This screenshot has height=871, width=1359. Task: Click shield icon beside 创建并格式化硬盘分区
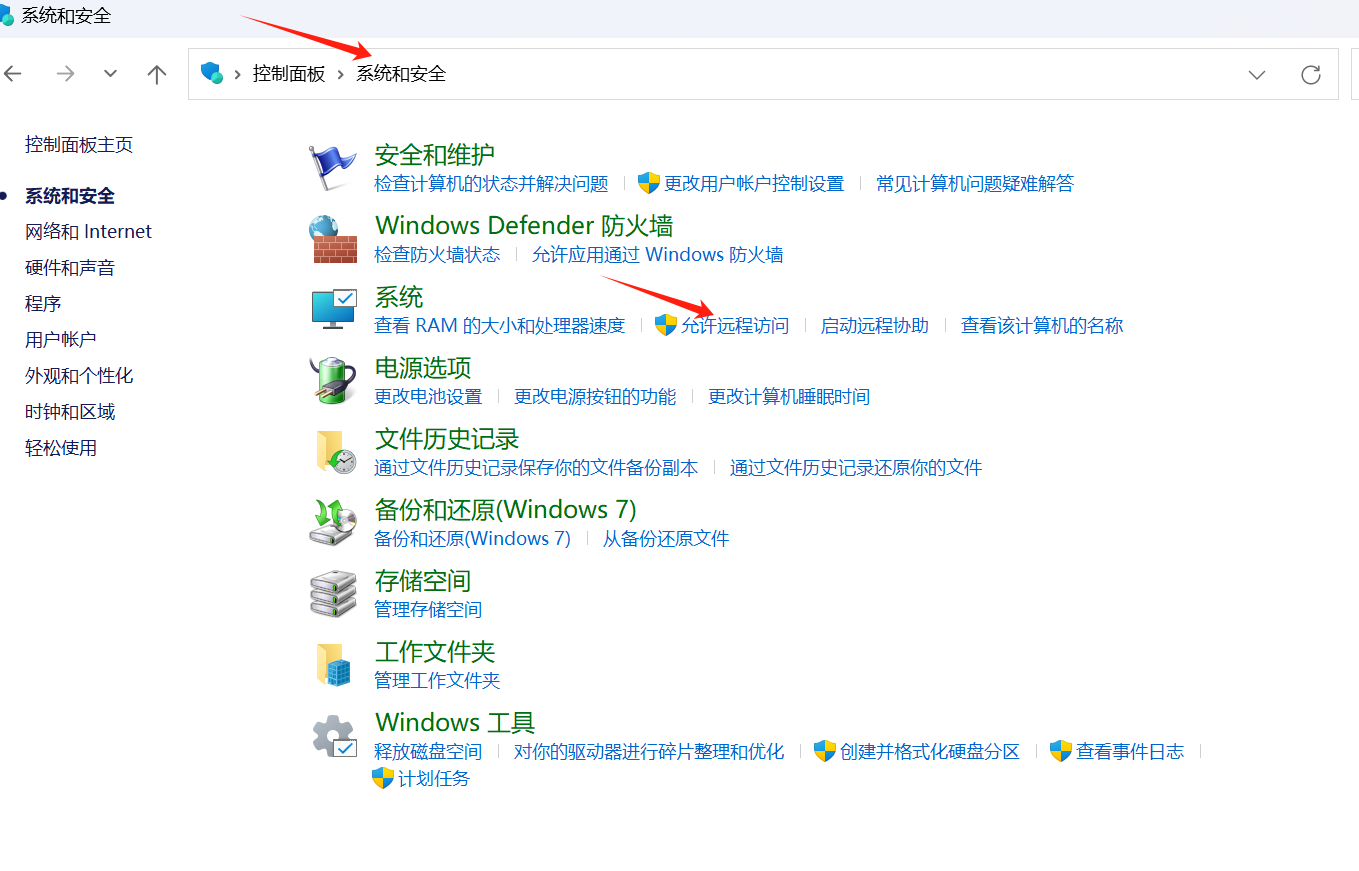825,751
